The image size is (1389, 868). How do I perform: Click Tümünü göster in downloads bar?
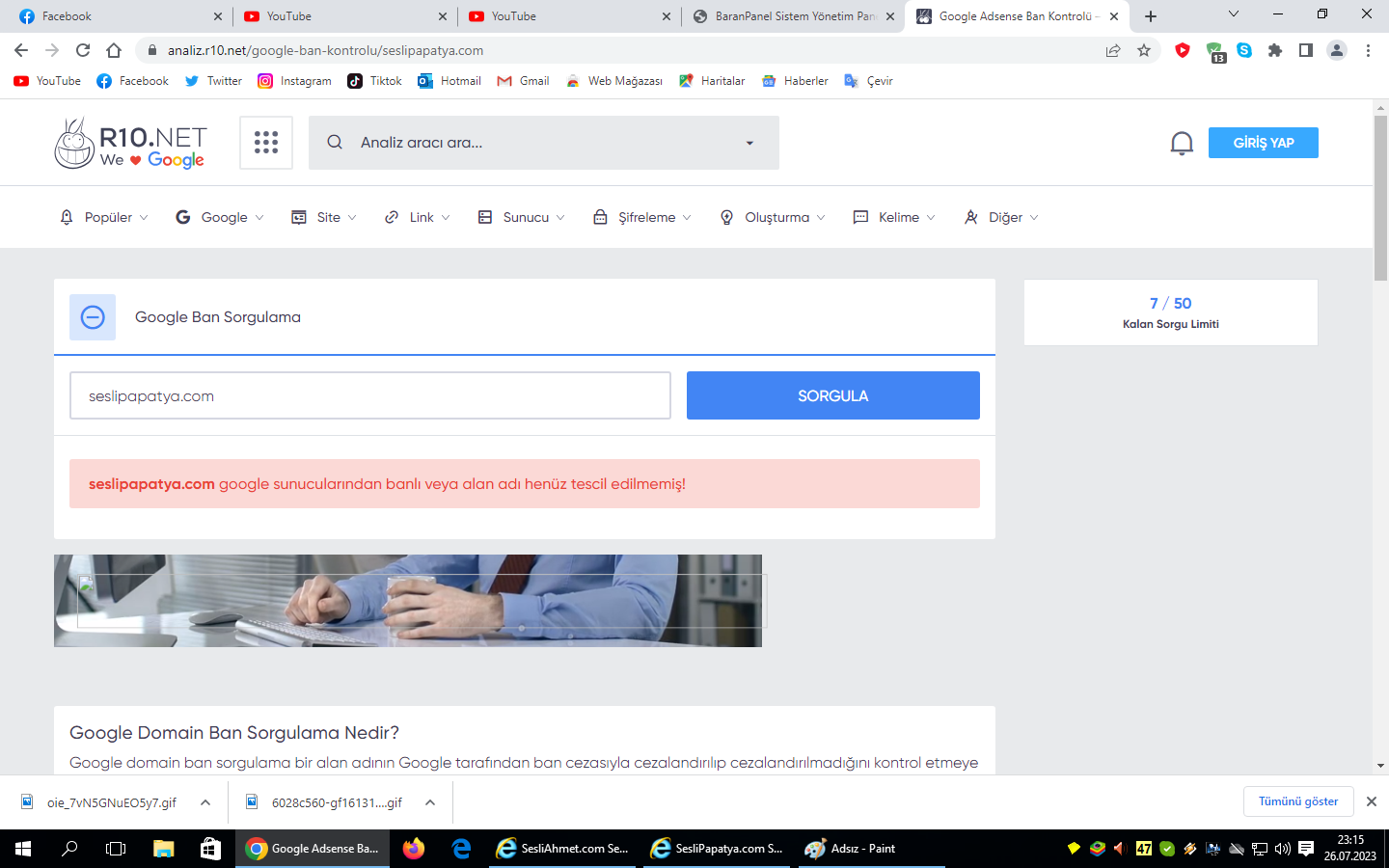coord(1298,801)
